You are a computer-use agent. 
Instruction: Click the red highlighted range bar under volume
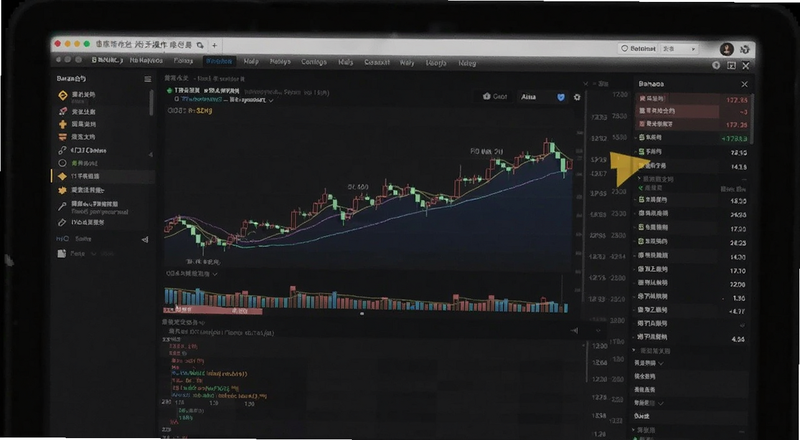tap(213, 310)
